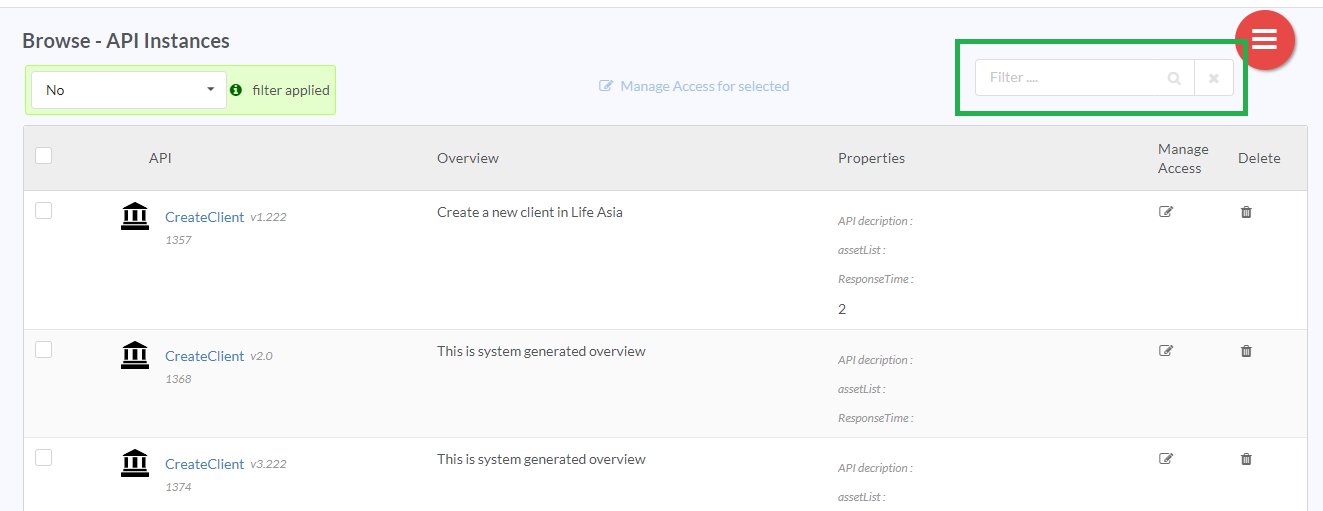The width and height of the screenshot is (1323, 511).
Task: Click Manage Access edit icon for CreateClient v1.222
Action: pos(1165,212)
